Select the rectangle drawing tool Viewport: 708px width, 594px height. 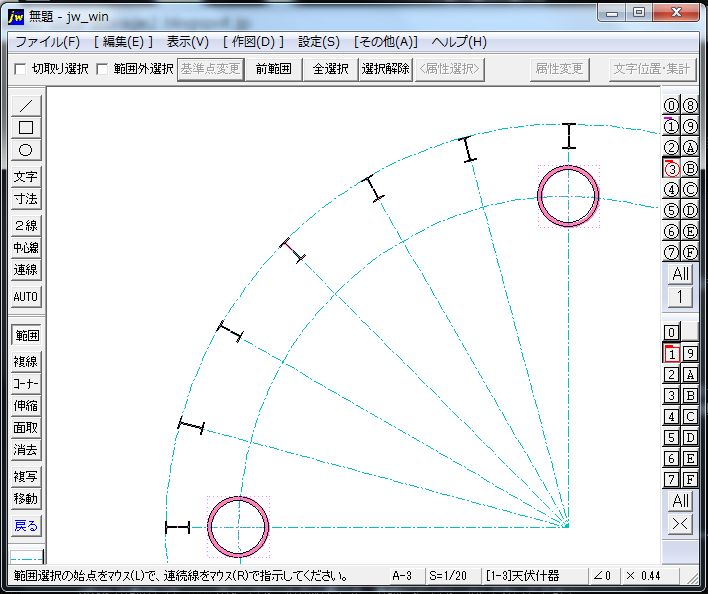[x=26, y=127]
